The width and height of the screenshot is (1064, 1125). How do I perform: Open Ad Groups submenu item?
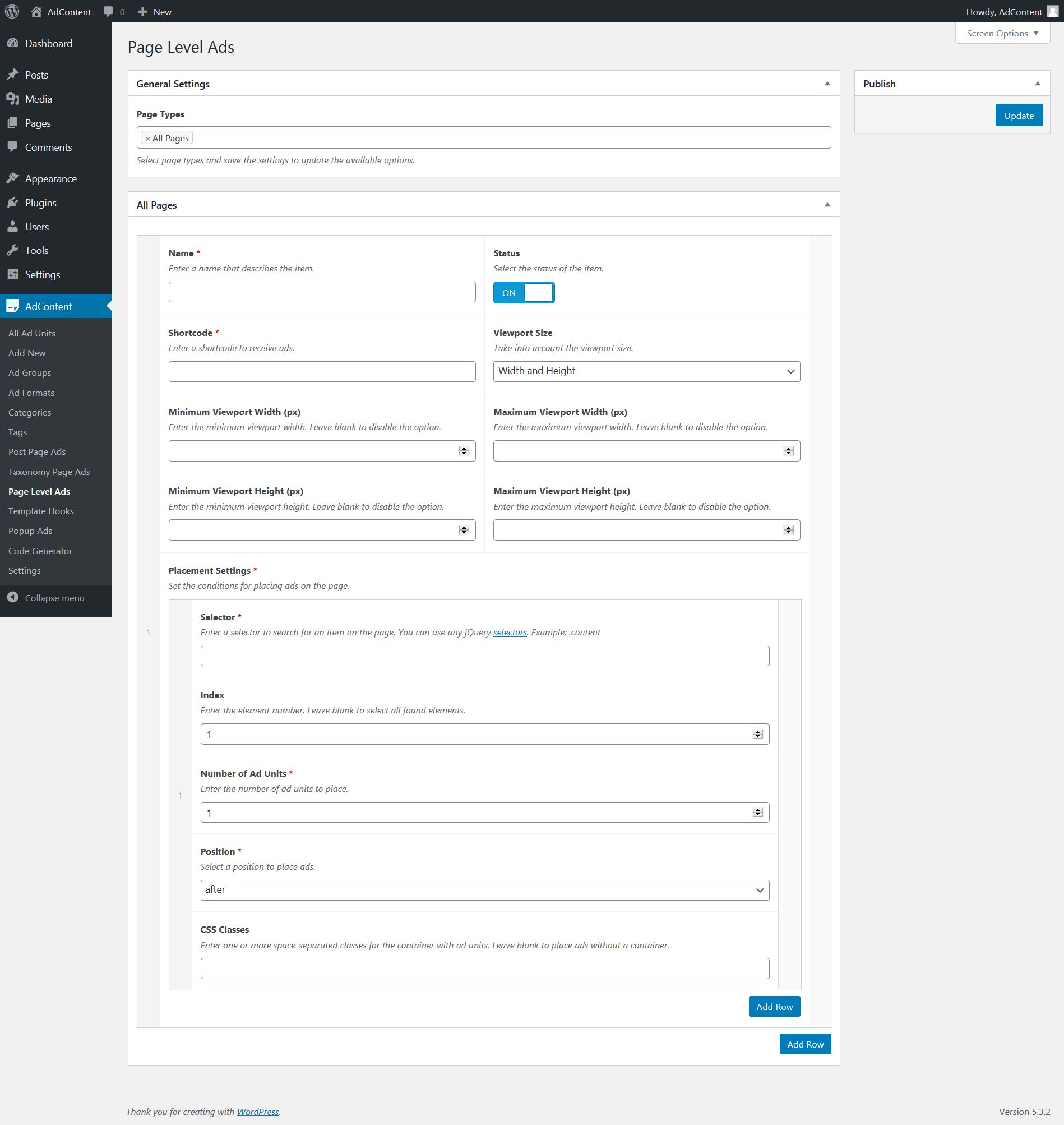tap(30, 373)
